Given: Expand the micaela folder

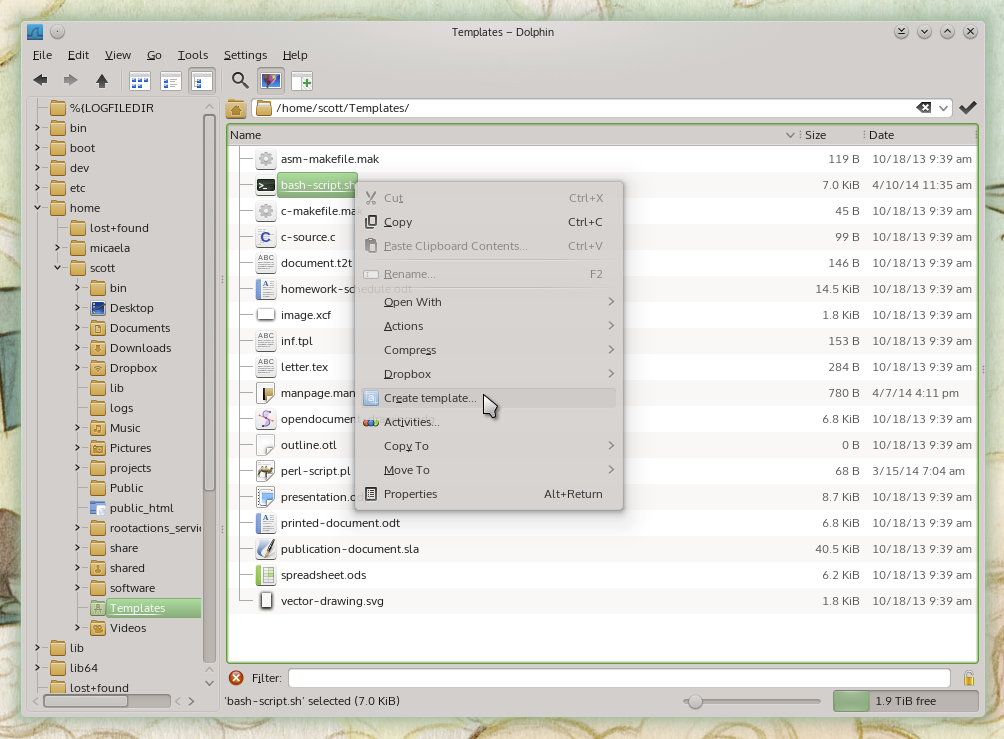Looking at the screenshot, I should (57, 247).
